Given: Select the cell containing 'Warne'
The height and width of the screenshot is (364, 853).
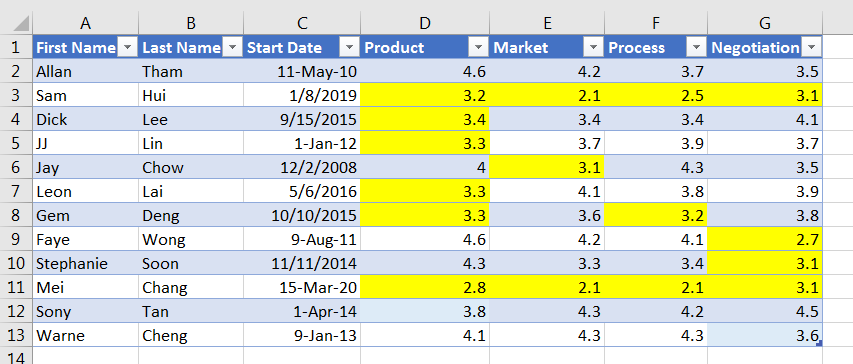Looking at the screenshot, I should (85, 335).
